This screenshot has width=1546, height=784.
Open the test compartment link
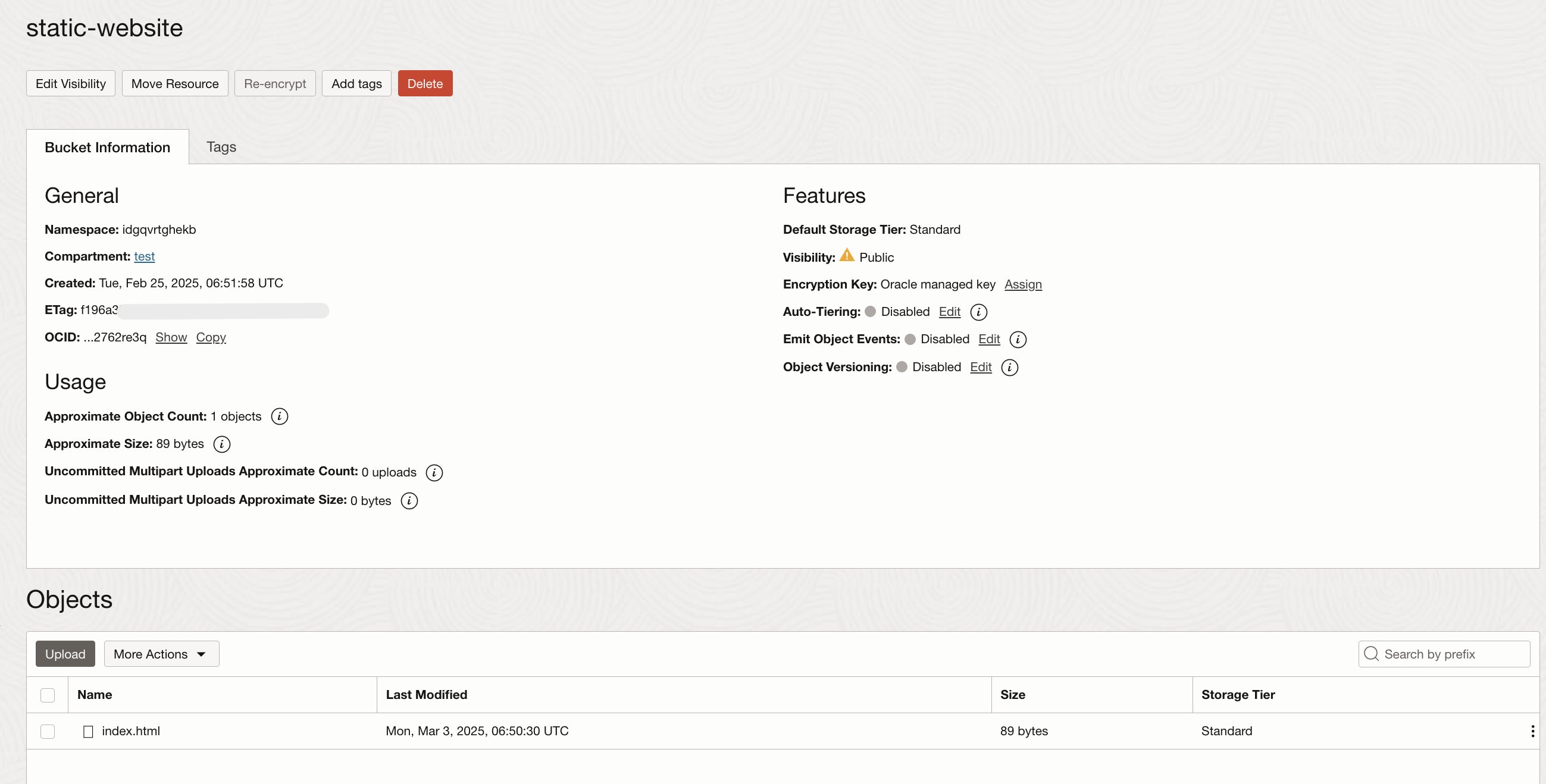coord(144,257)
